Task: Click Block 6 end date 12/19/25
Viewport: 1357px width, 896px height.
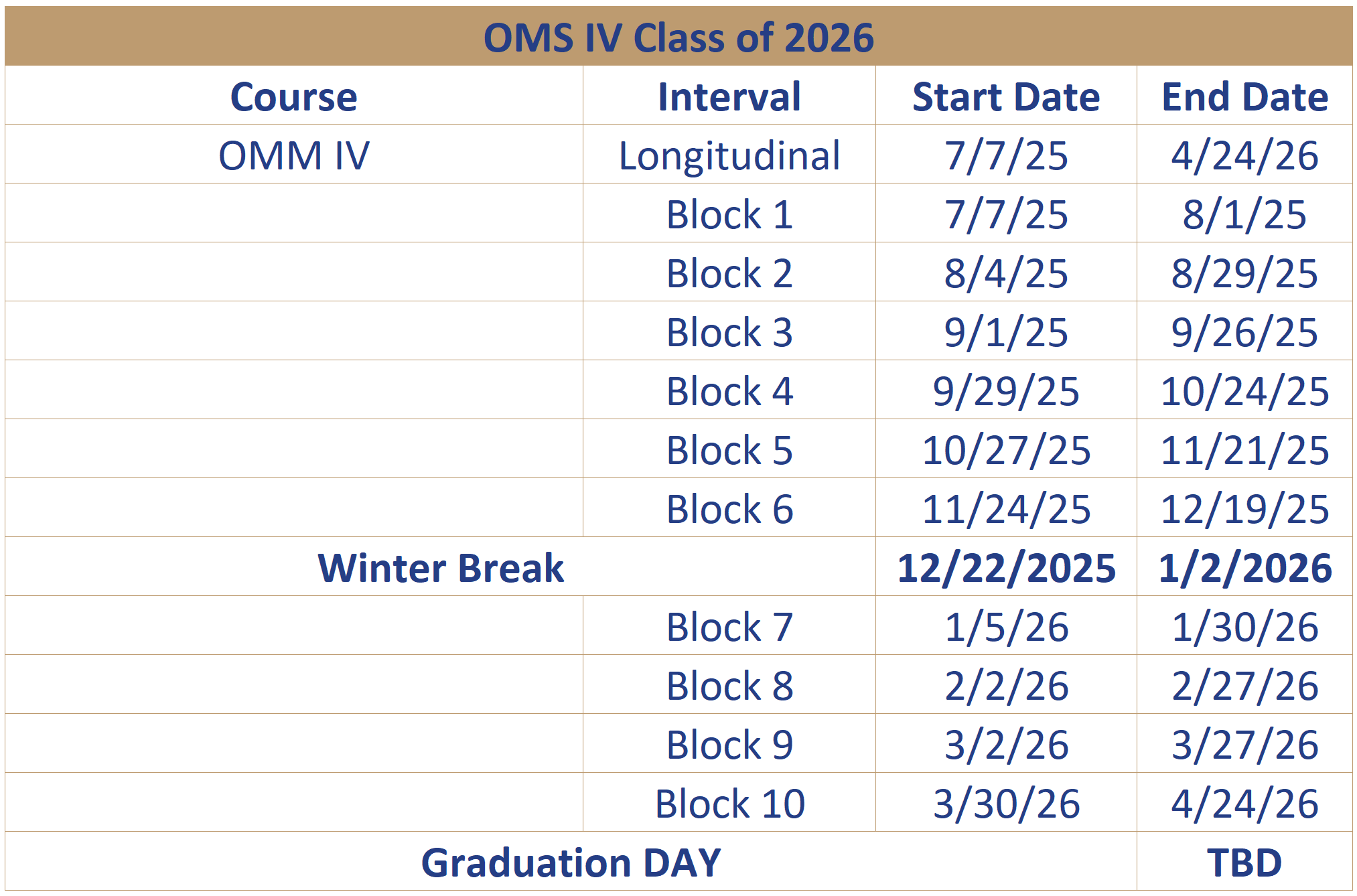Action: coord(1244,509)
